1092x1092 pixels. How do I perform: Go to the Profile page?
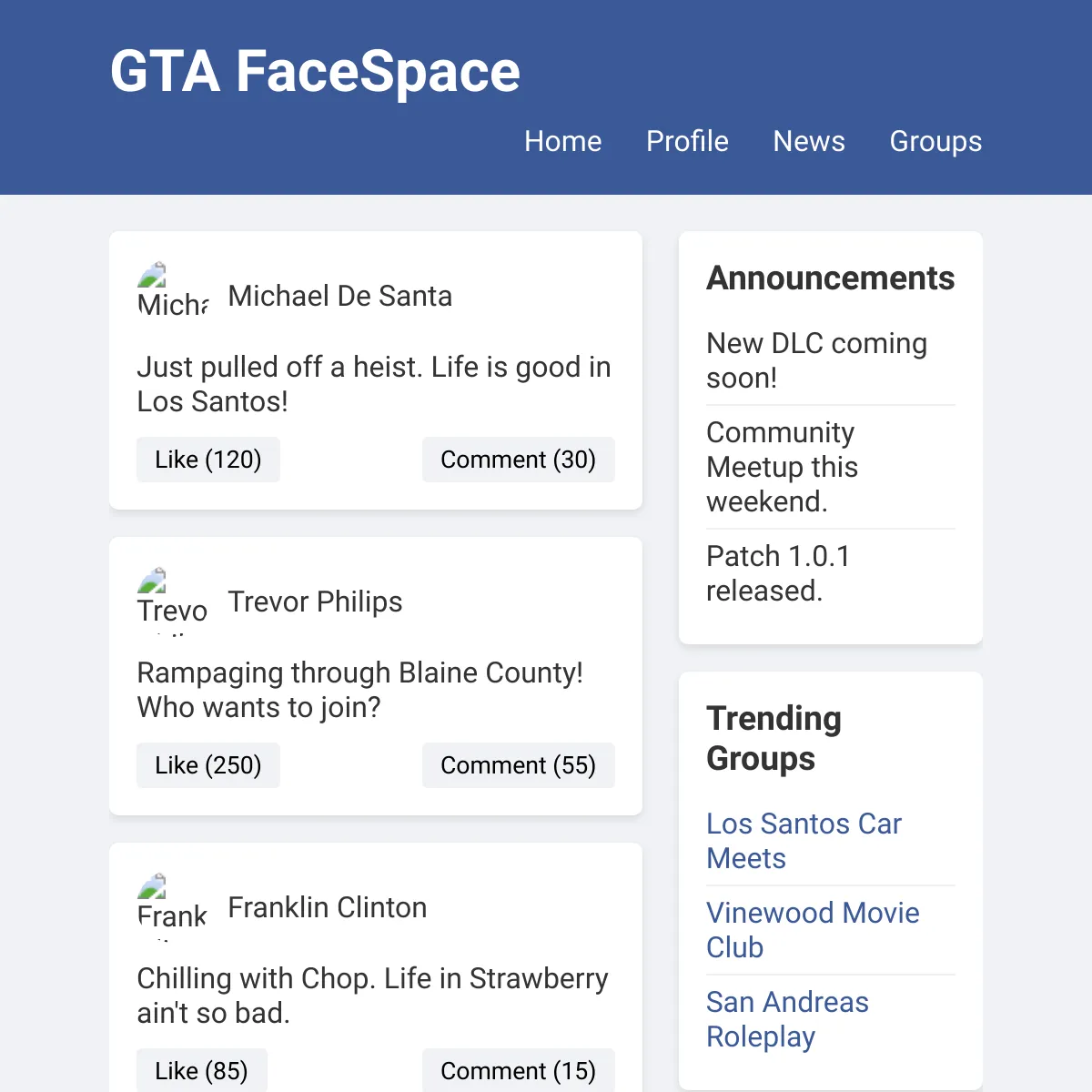pos(687,141)
